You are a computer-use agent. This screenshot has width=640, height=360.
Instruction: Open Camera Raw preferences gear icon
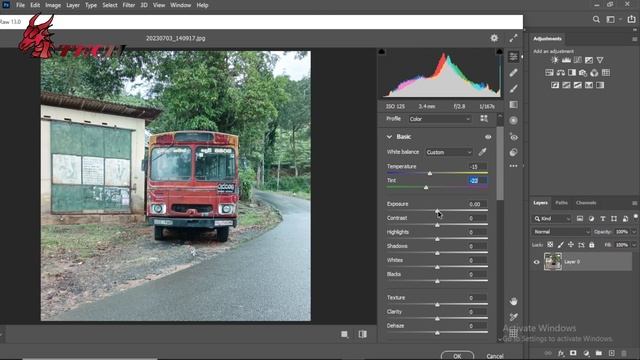point(494,38)
